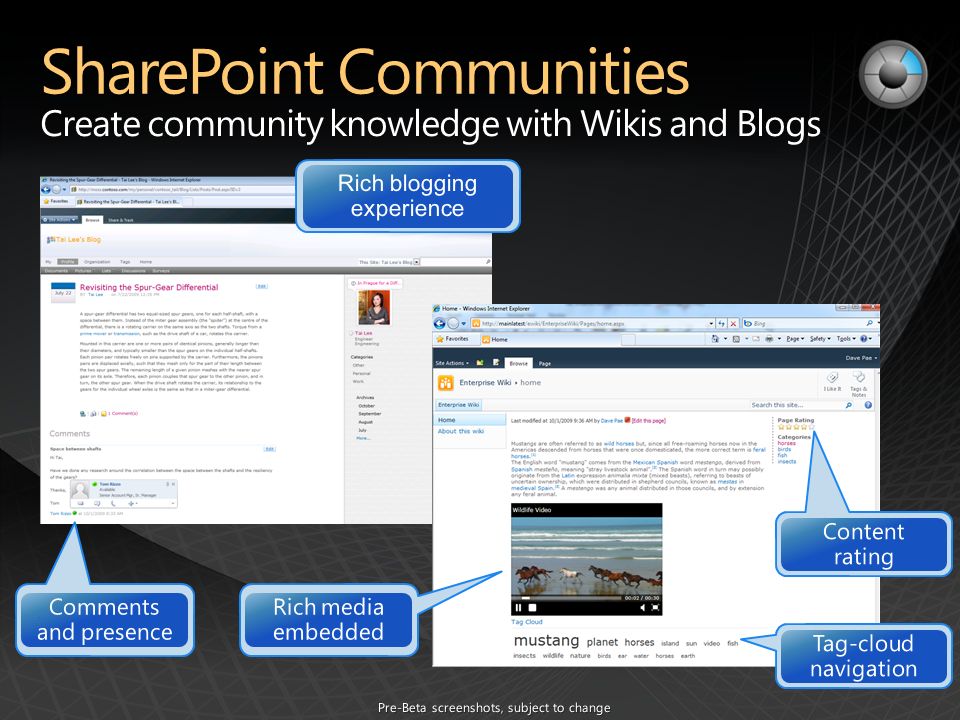Open Safety menu dropdown in wiki browser
The image size is (960, 720).
(820, 339)
